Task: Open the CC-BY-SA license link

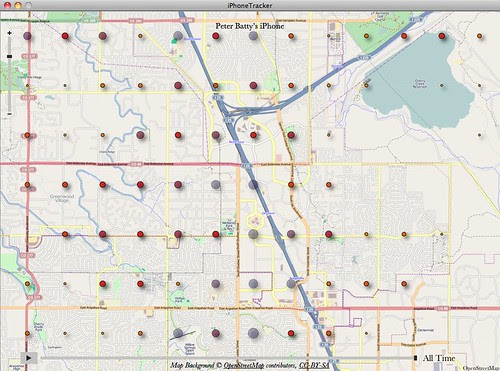Action: (x=314, y=365)
